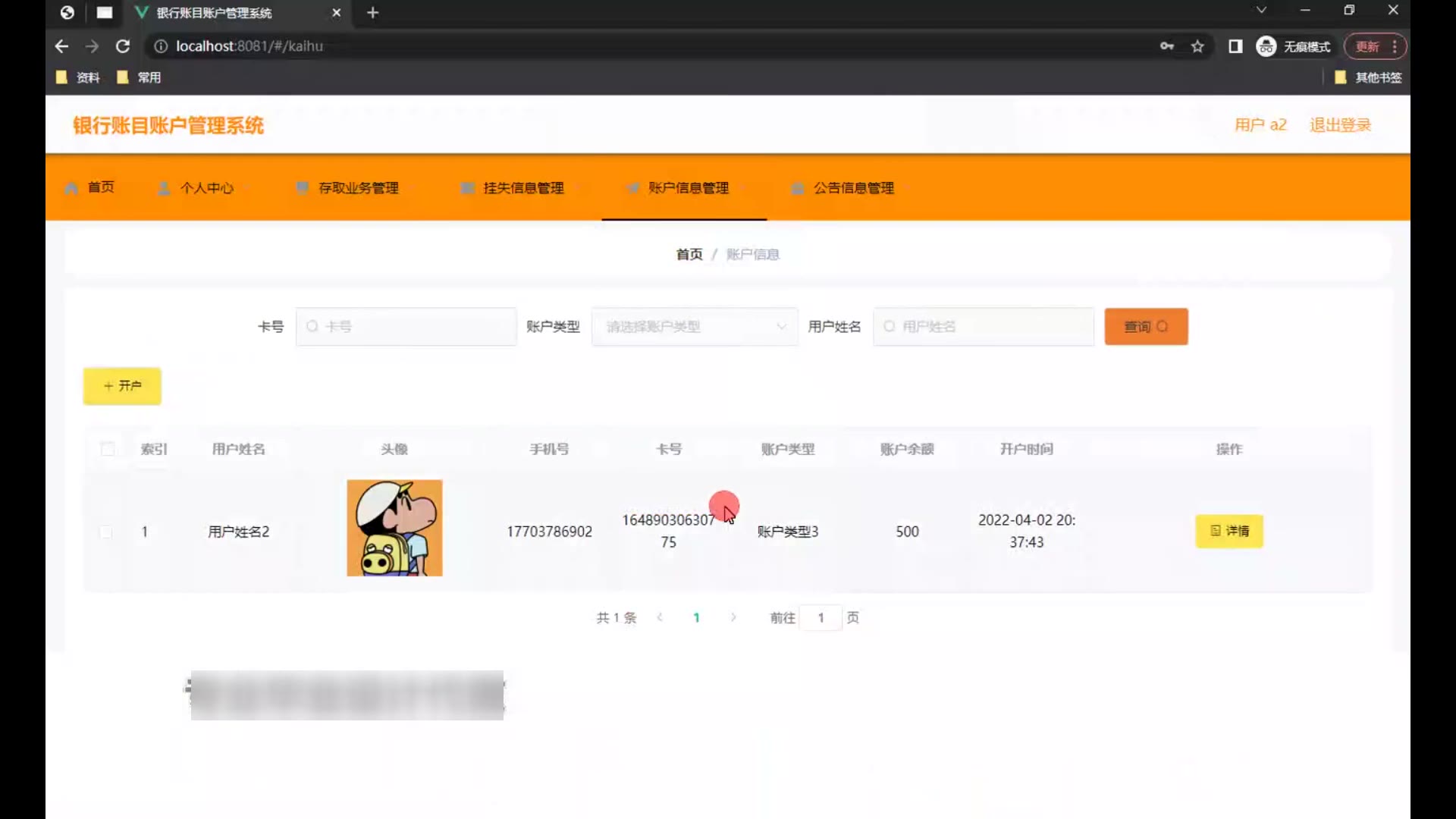Click the browser reload icon
This screenshot has width=1456, height=819.
tap(122, 46)
